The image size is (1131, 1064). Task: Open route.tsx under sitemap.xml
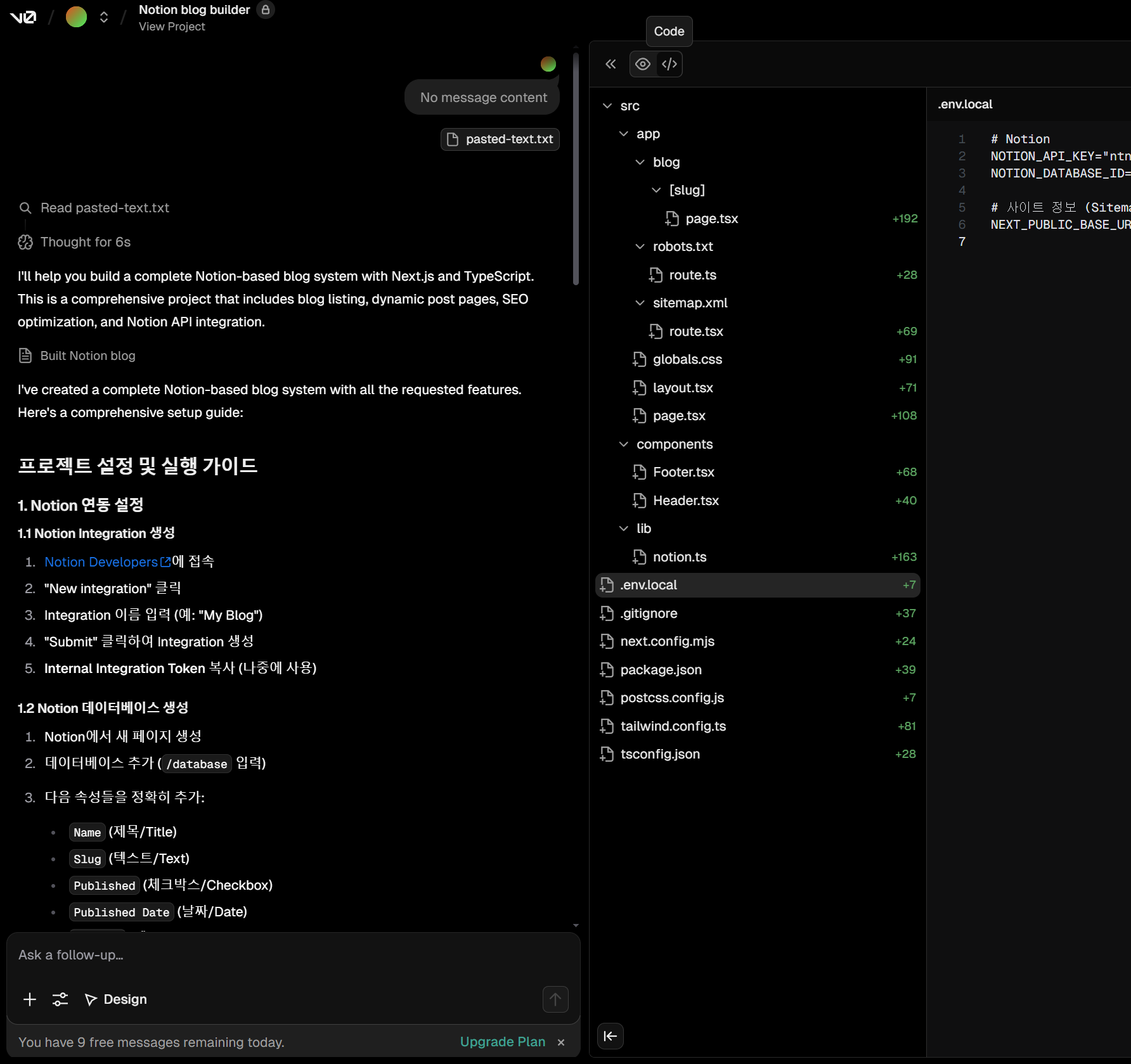[x=758, y=331]
